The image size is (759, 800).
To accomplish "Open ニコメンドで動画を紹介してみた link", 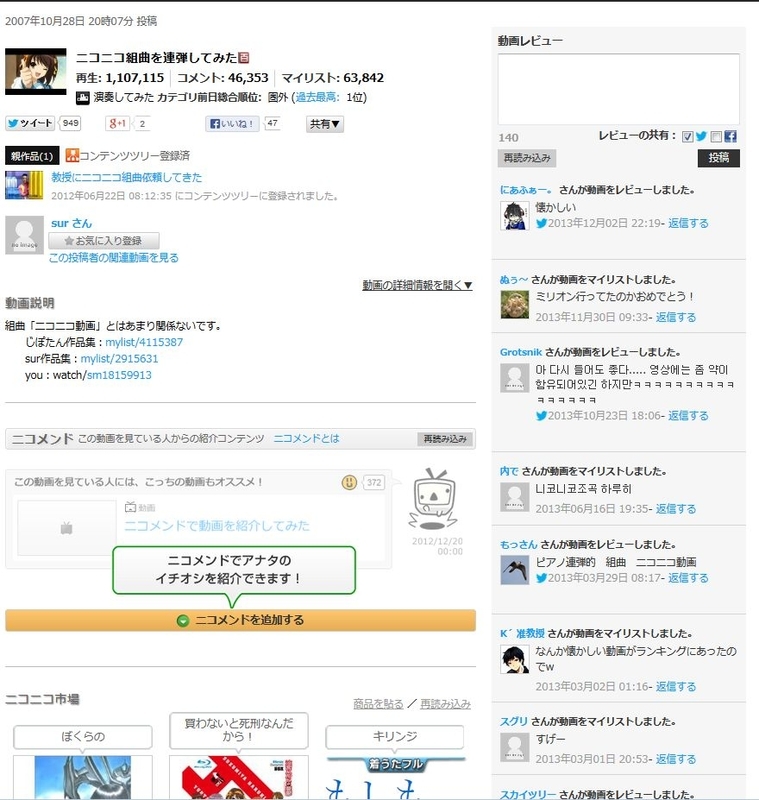I will tap(217, 526).
